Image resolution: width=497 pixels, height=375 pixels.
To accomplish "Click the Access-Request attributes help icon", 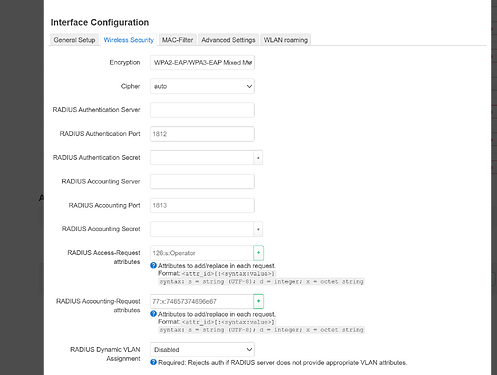I will (x=153, y=266).
